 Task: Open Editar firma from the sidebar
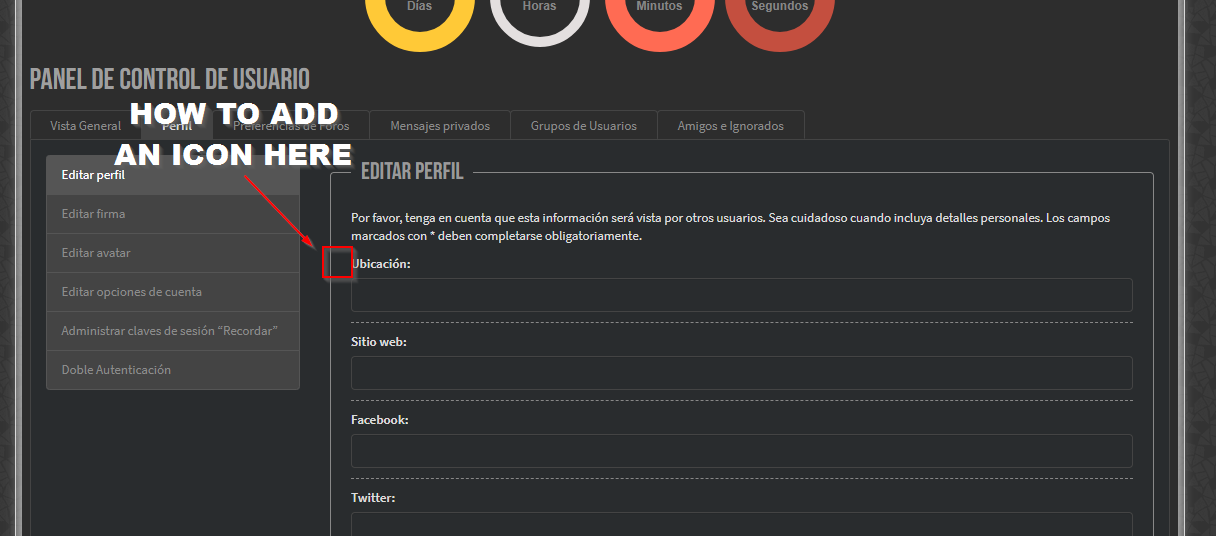pos(172,214)
